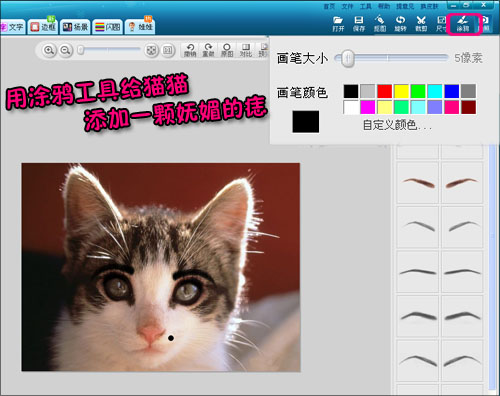Open the 首页 menu item

point(329,6)
